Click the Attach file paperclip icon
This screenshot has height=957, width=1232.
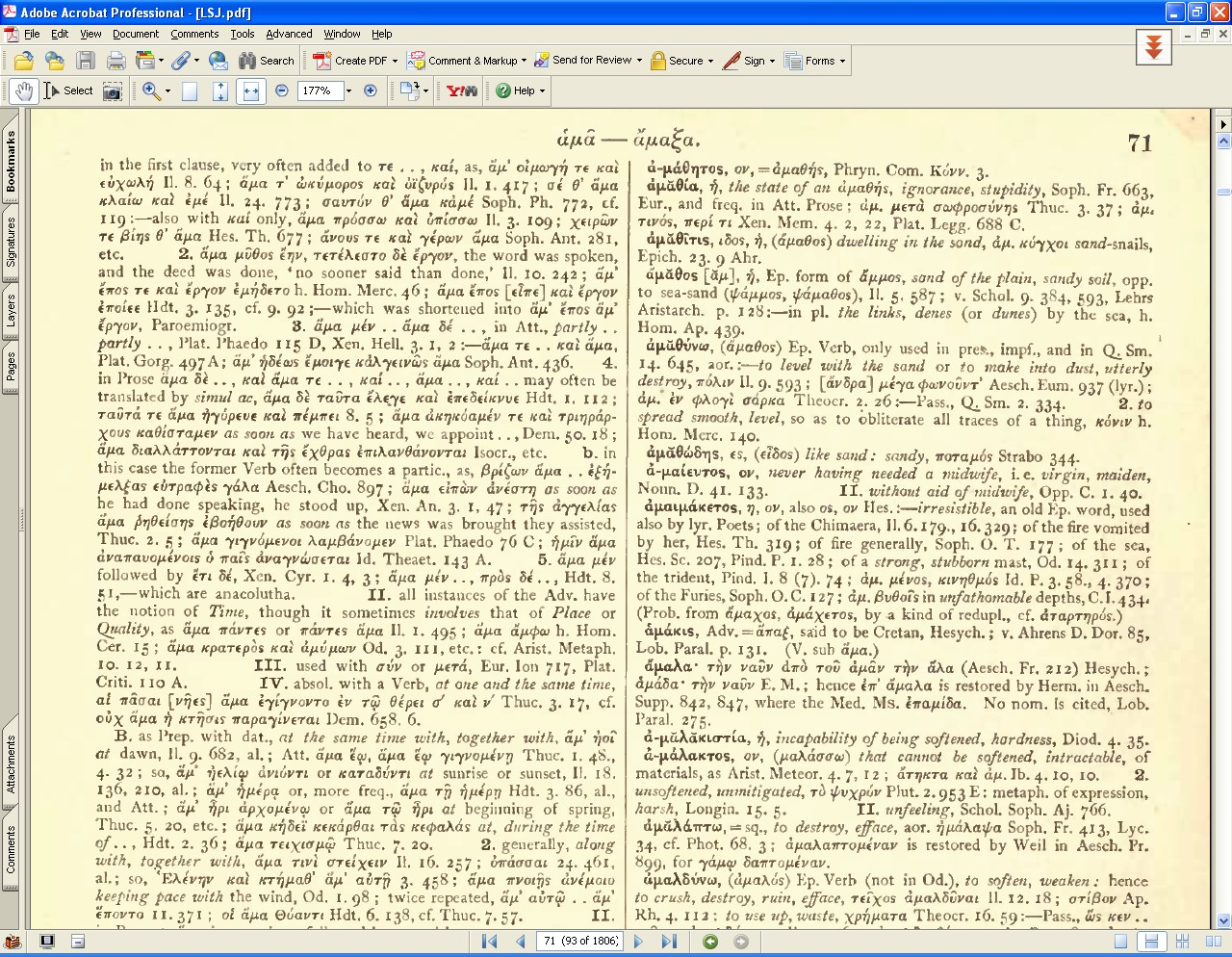180,61
